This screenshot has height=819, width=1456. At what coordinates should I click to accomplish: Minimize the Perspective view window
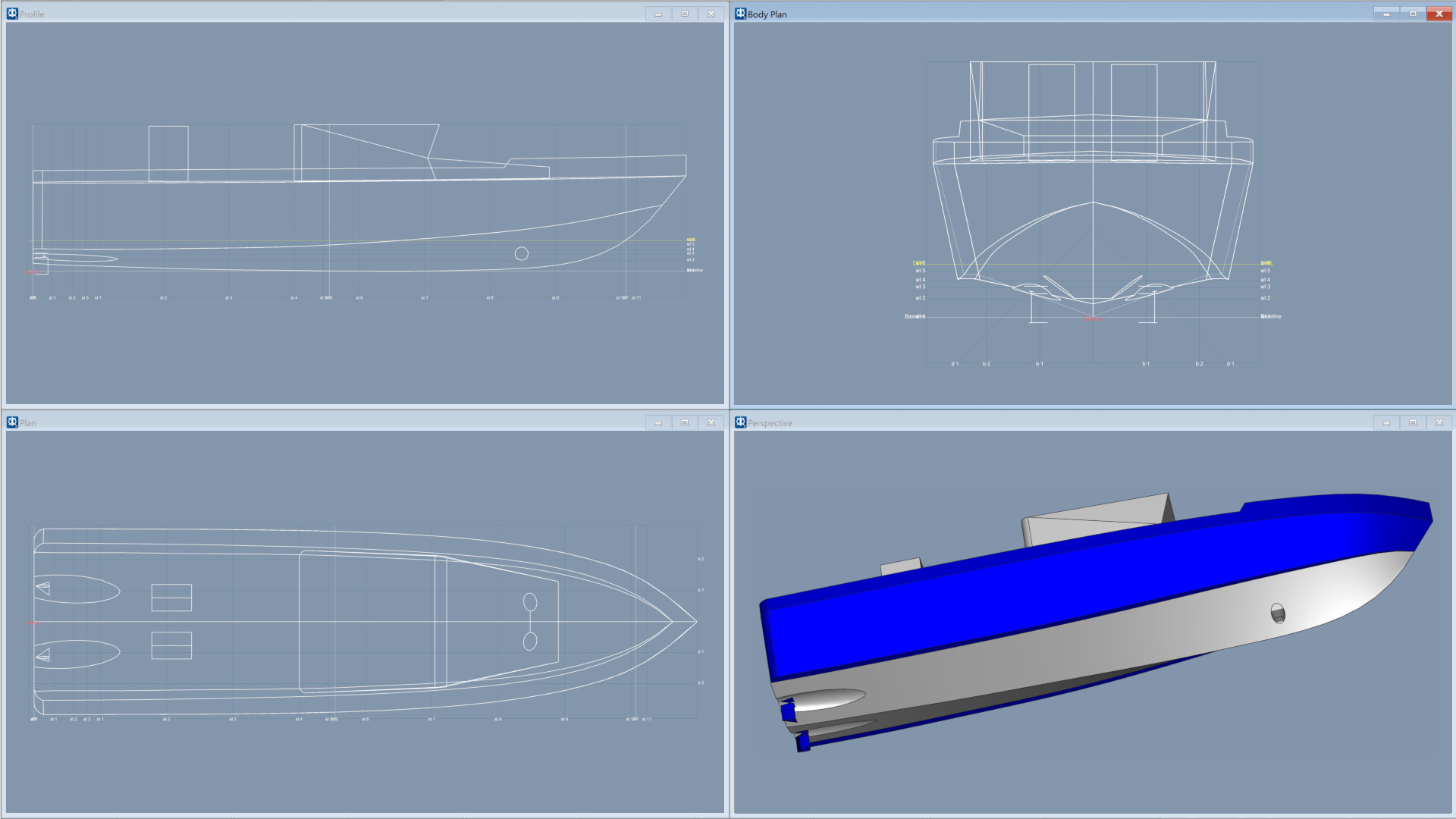pos(1385,422)
